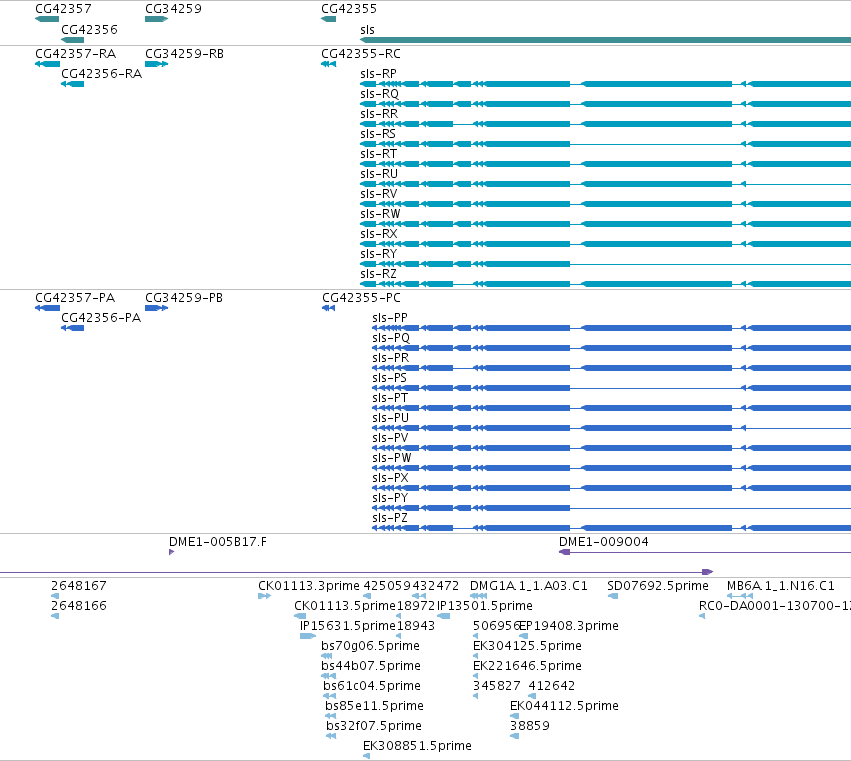Click the CG42356-RA transcript label
851x761 pixels.
(101, 74)
